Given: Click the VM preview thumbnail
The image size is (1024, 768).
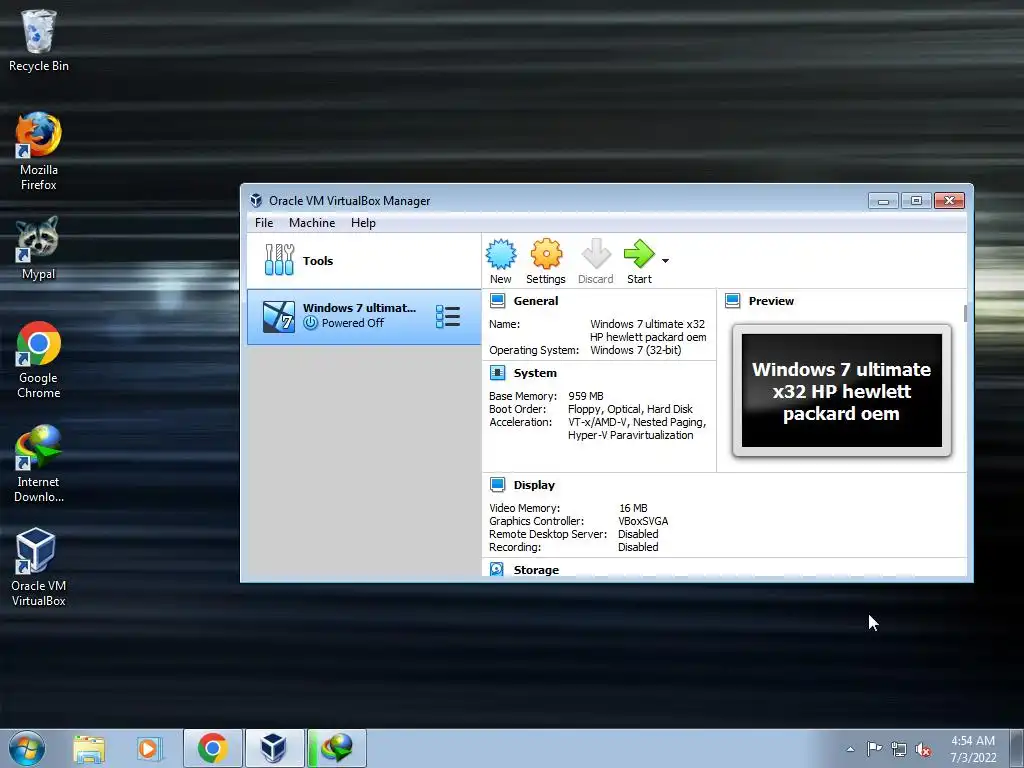Looking at the screenshot, I should [x=842, y=391].
